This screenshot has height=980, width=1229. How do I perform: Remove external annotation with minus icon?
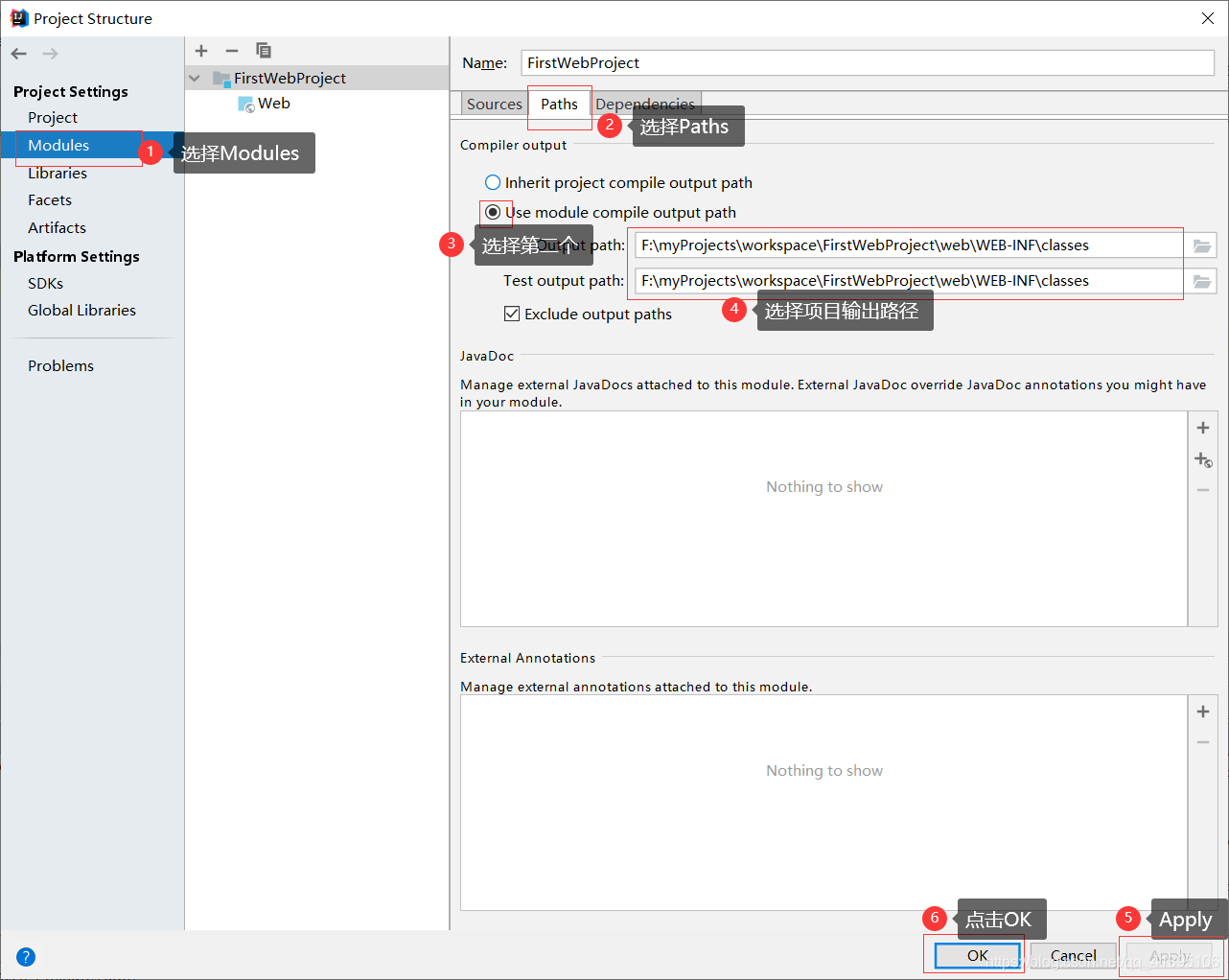click(x=1203, y=742)
